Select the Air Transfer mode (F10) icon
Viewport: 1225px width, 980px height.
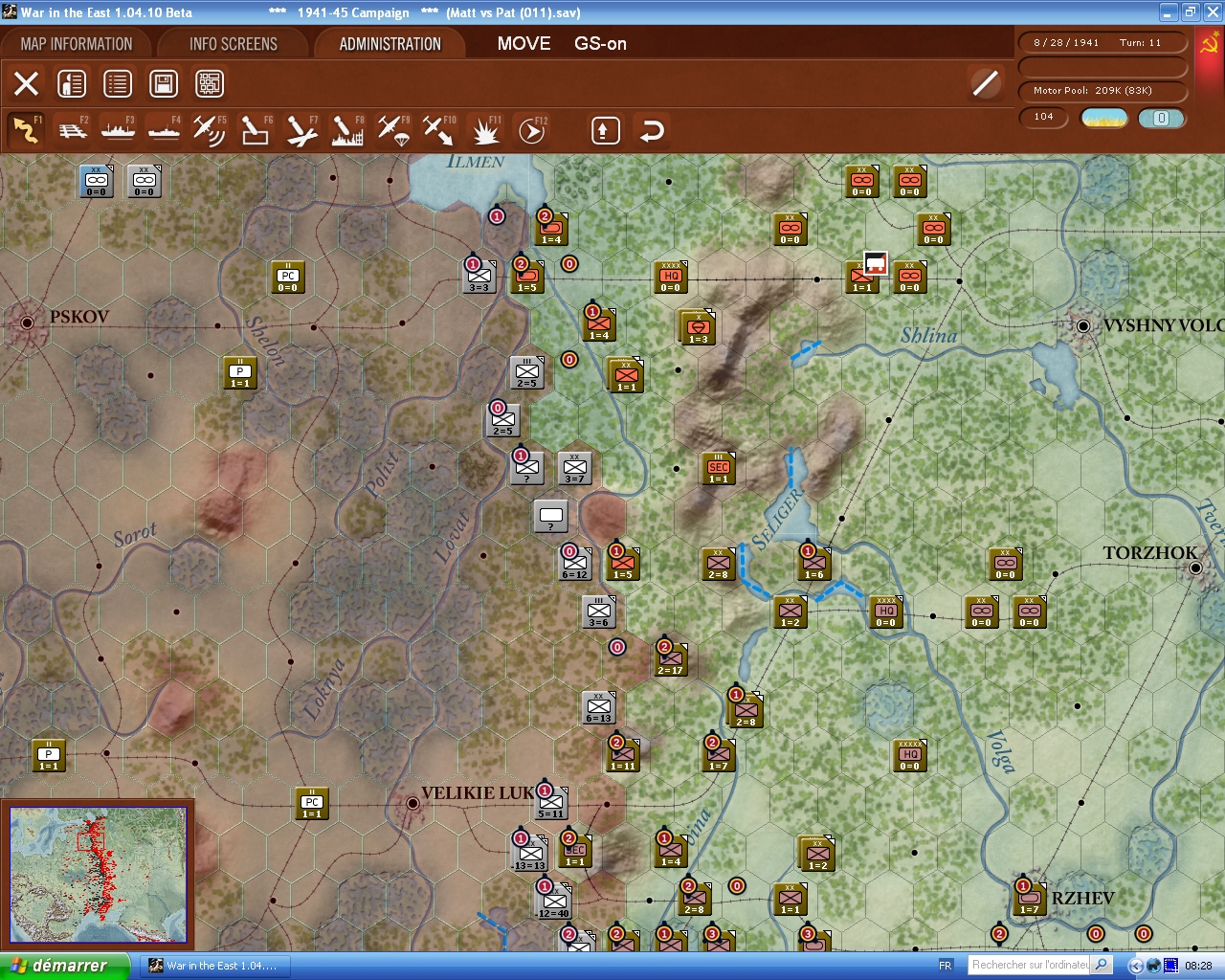click(439, 130)
